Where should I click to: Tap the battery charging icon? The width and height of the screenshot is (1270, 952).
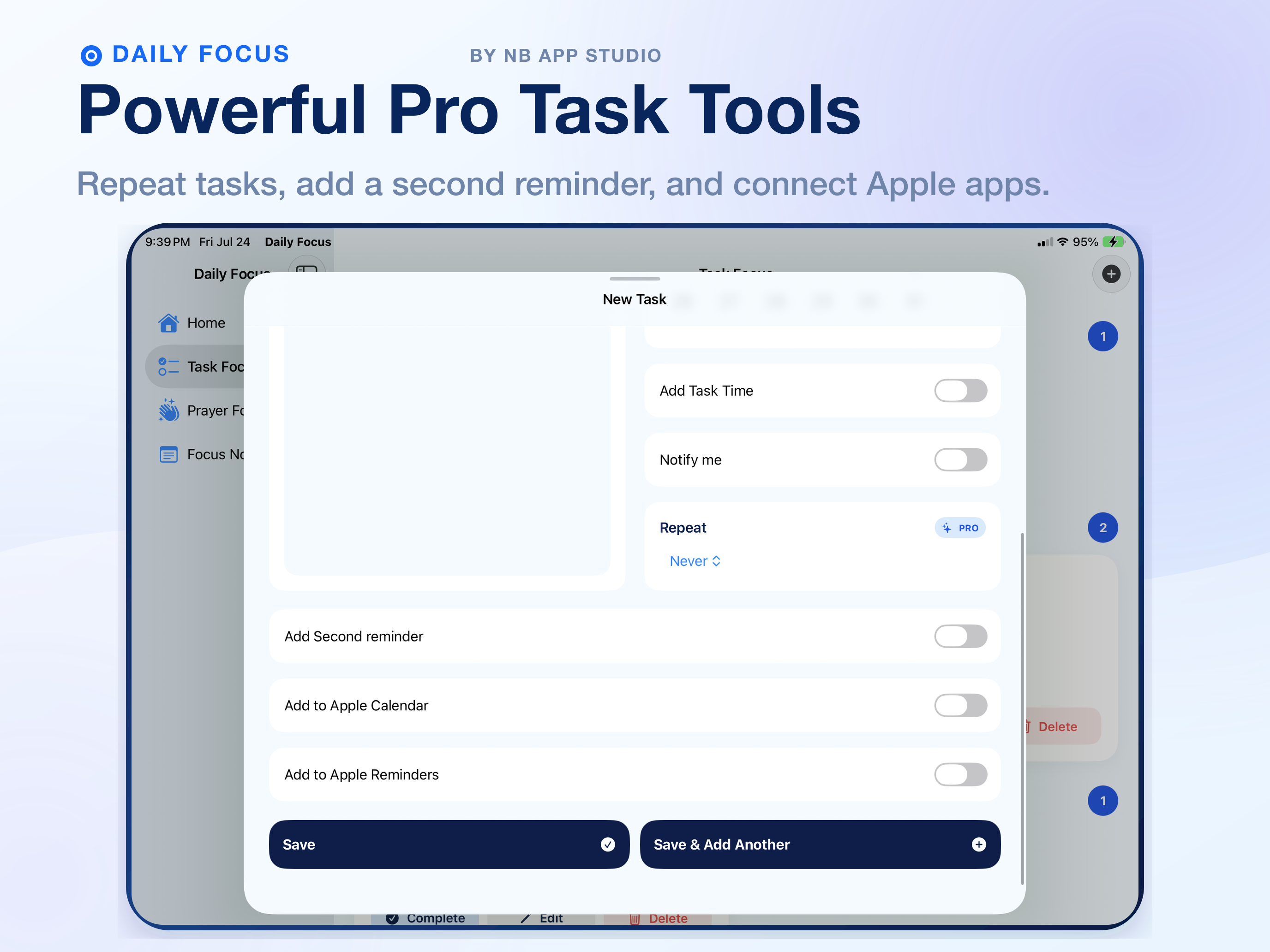1113,242
